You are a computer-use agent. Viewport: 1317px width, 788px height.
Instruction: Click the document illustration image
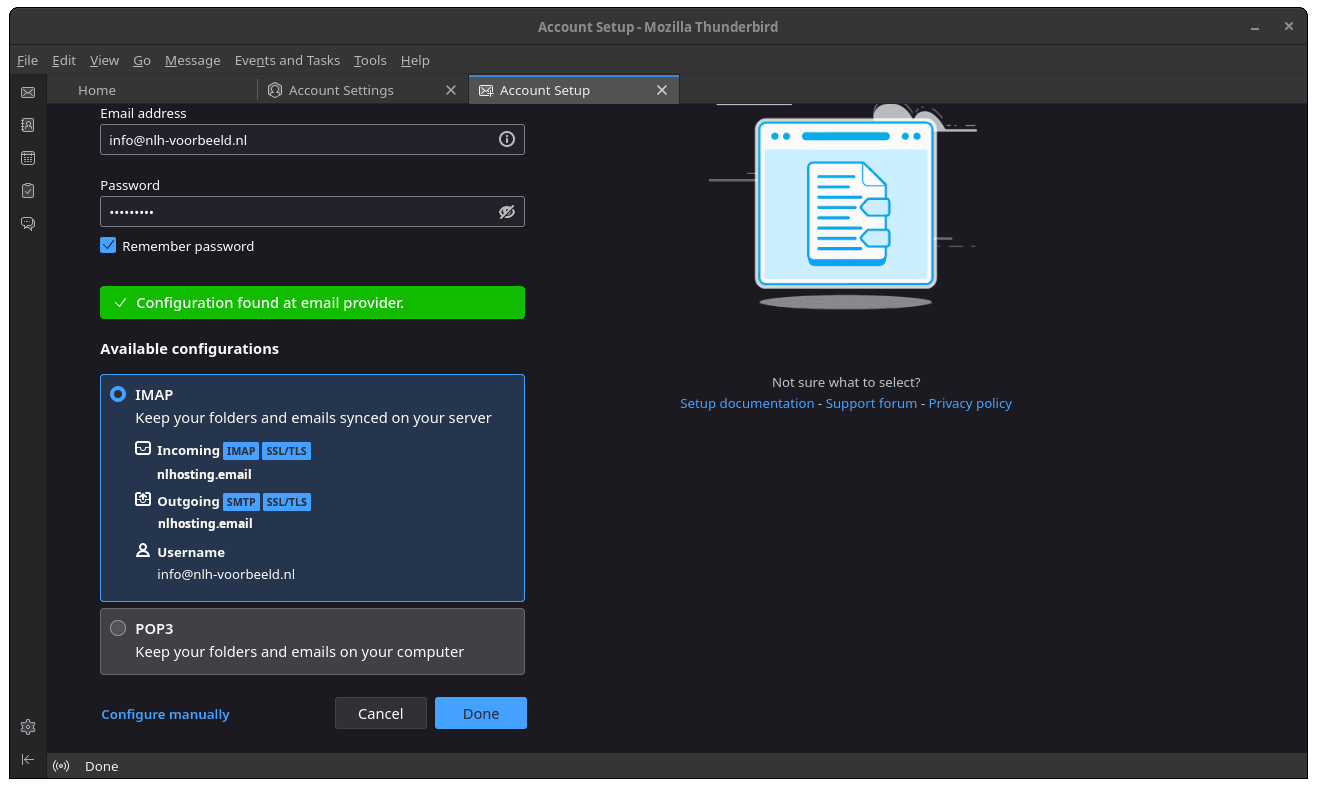(845, 205)
